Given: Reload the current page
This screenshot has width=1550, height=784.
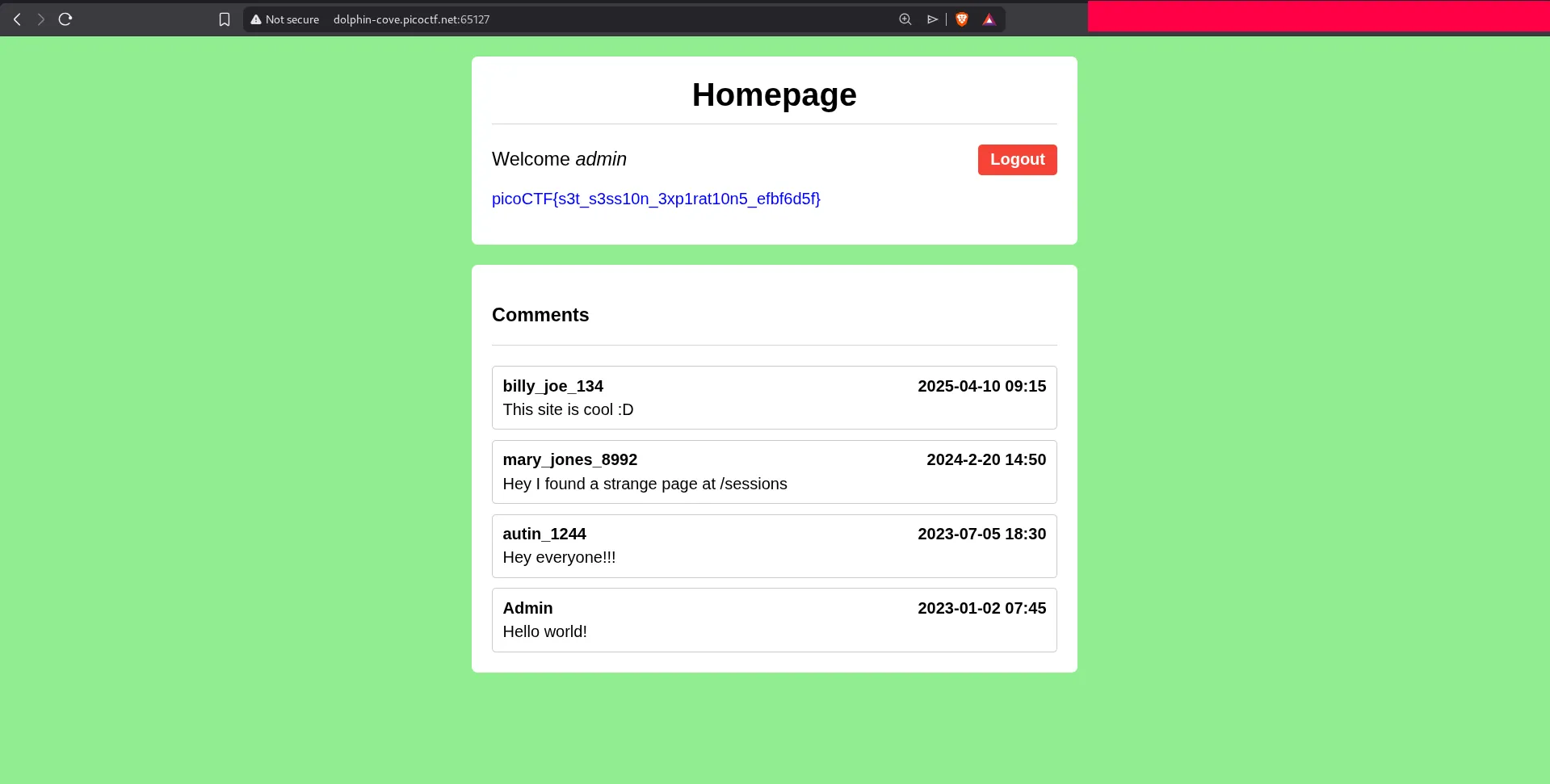Looking at the screenshot, I should [65, 19].
